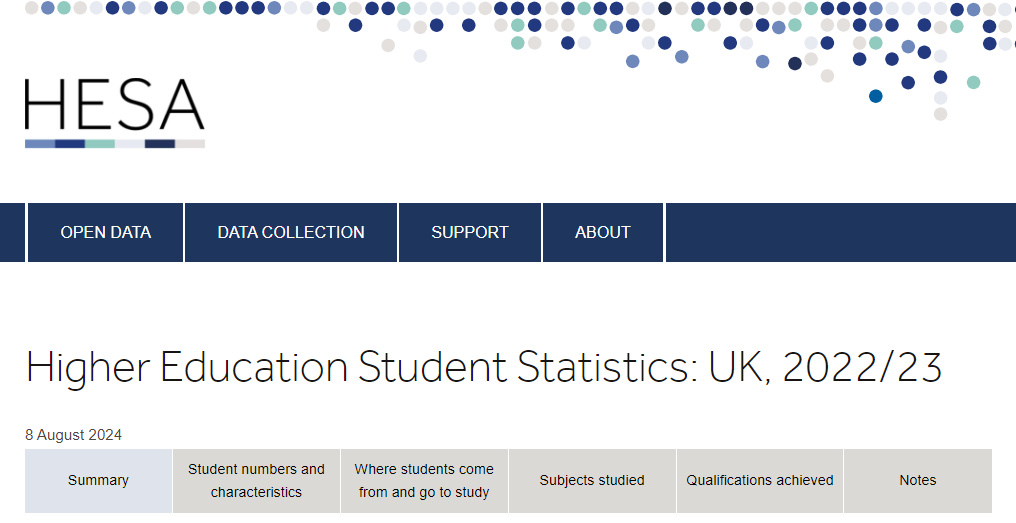Open Student numbers and characteristics tab
Viewport: 1016px width, 523px height.
(257, 480)
